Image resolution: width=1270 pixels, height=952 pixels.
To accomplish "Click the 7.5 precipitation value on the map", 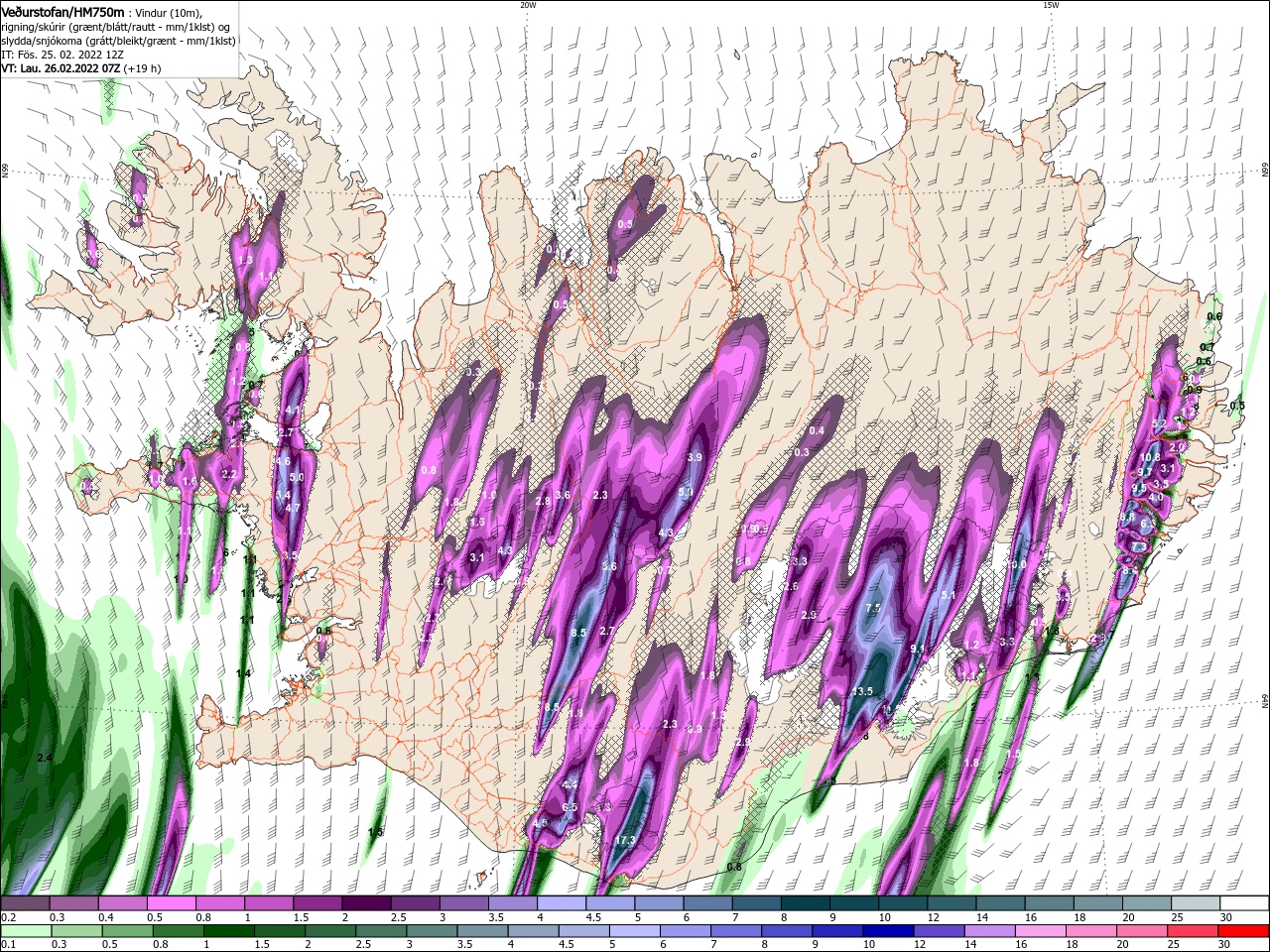I will pyautogui.click(x=873, y=608).
